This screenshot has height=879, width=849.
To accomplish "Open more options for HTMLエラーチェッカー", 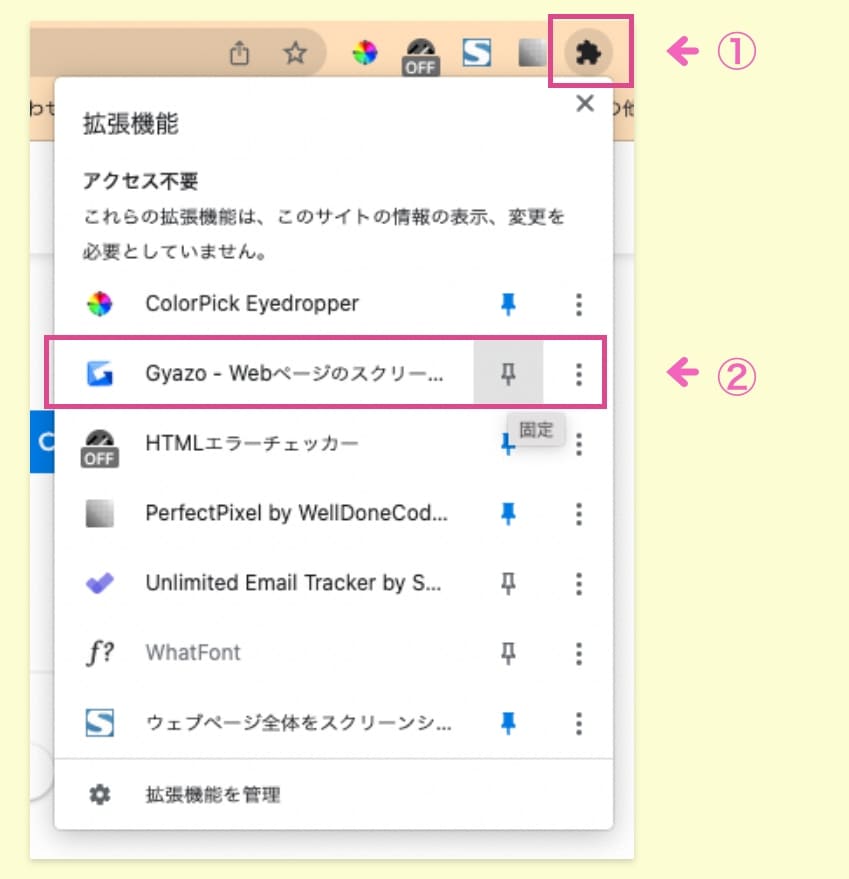I will point(579,444).
